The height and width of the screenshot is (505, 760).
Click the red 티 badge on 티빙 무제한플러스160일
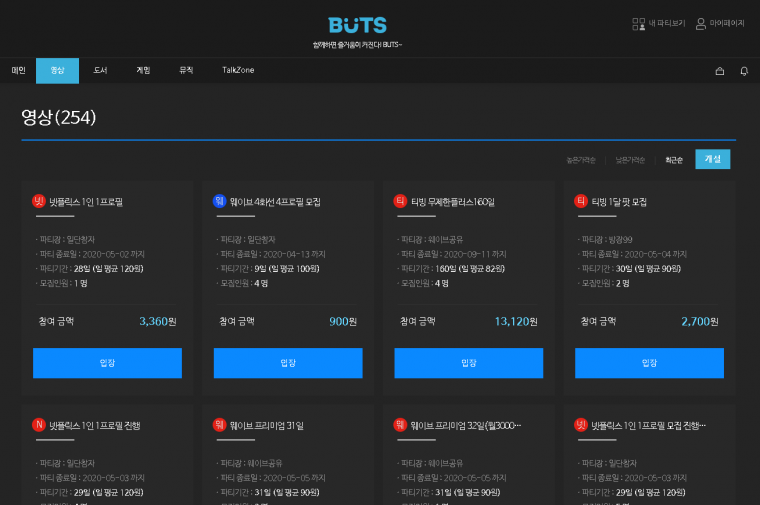tap(400, 201)
